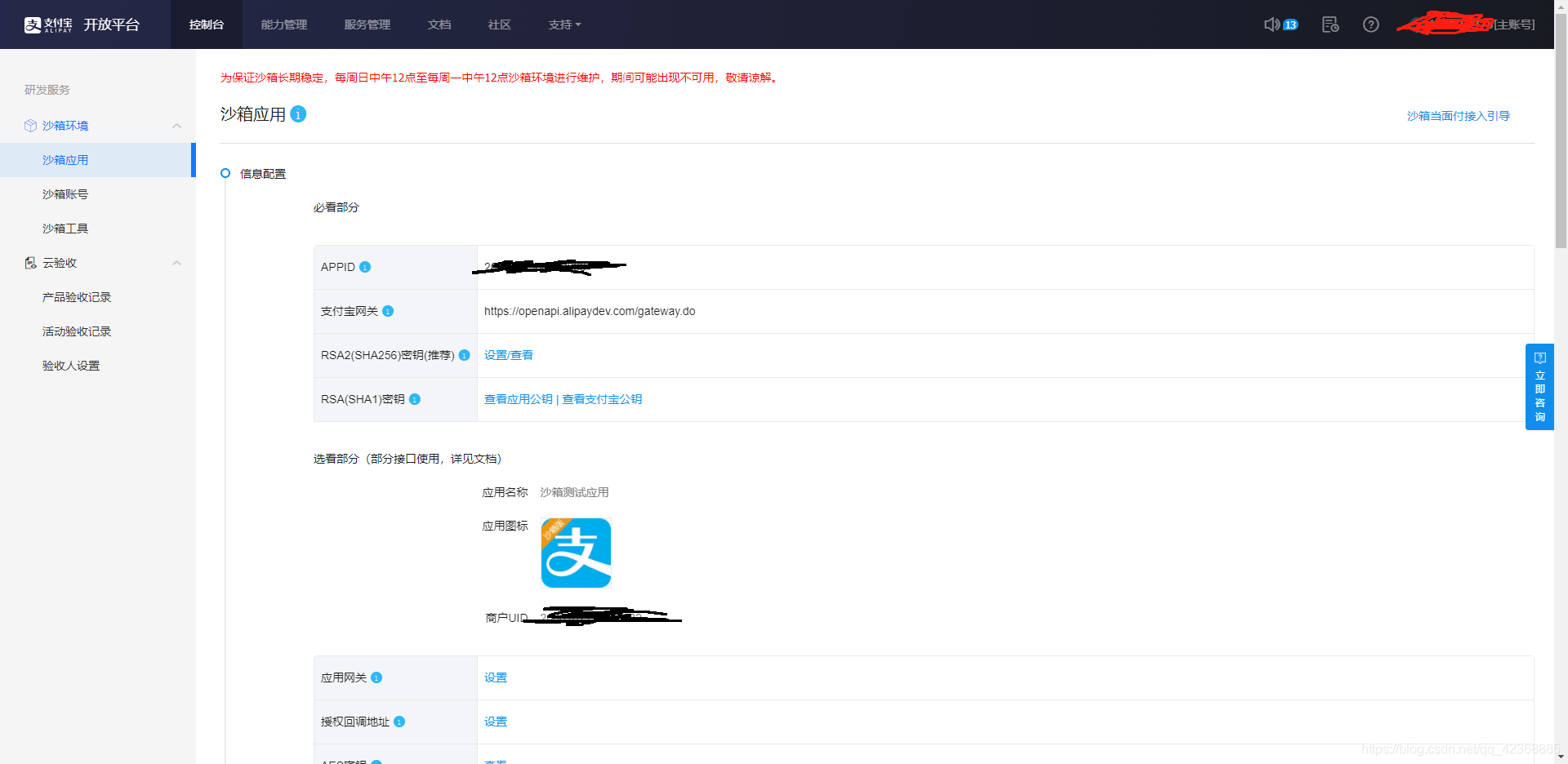
Task: Open the 服务管理 menu item
Action: point(367,24)
